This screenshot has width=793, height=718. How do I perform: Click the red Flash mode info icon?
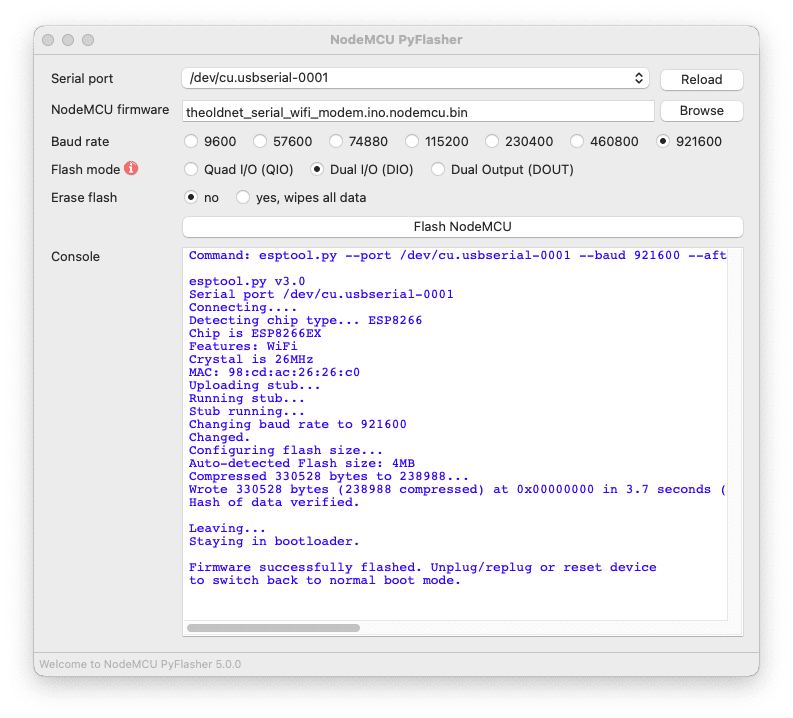click(131, 168)
